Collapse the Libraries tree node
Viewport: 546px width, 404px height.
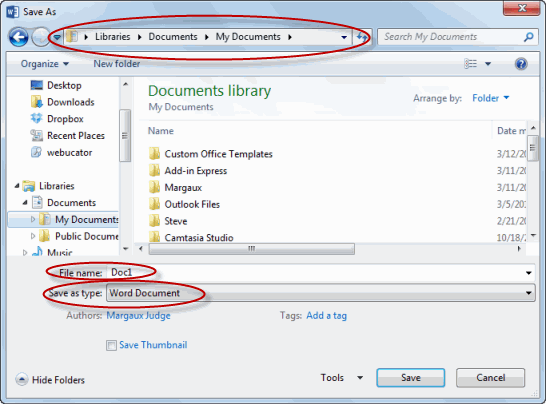[17, 186]
